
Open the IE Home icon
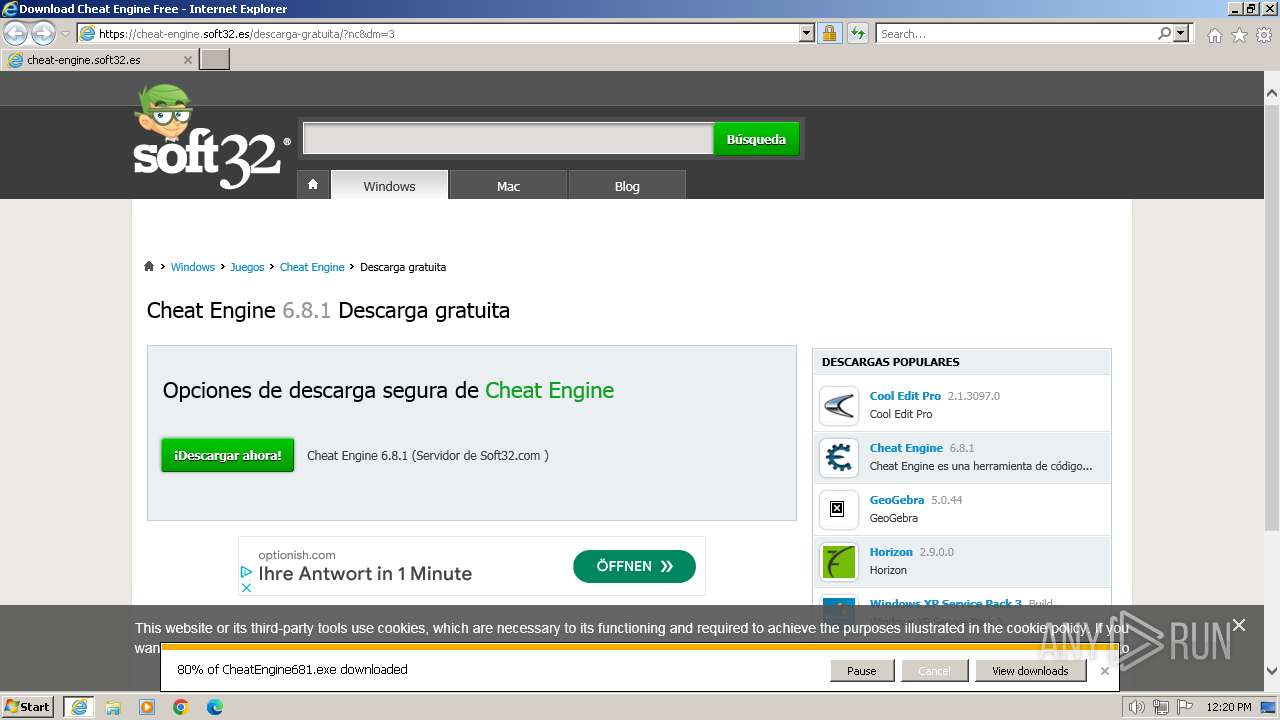coord(1214,35)
